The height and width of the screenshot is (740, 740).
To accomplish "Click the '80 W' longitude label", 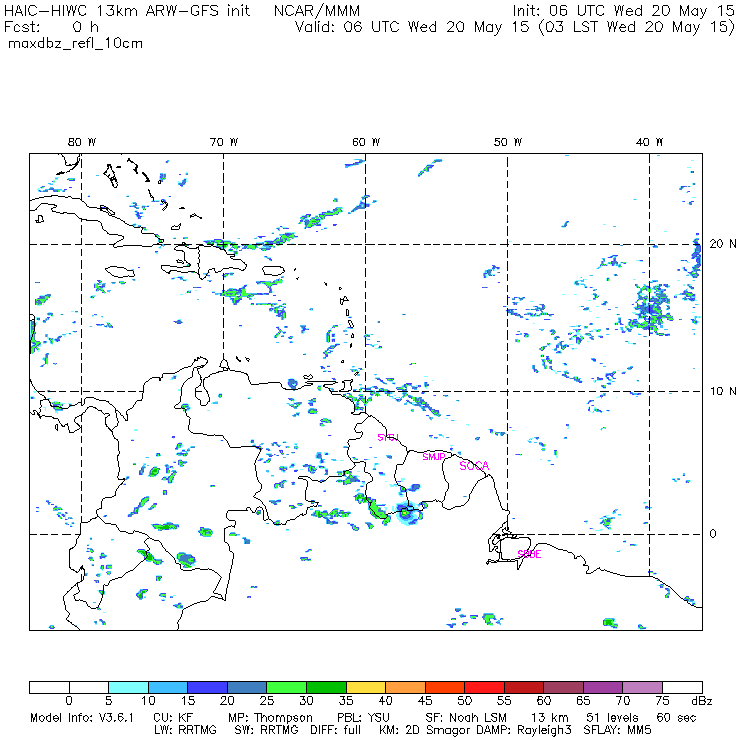I will (82, 142).
